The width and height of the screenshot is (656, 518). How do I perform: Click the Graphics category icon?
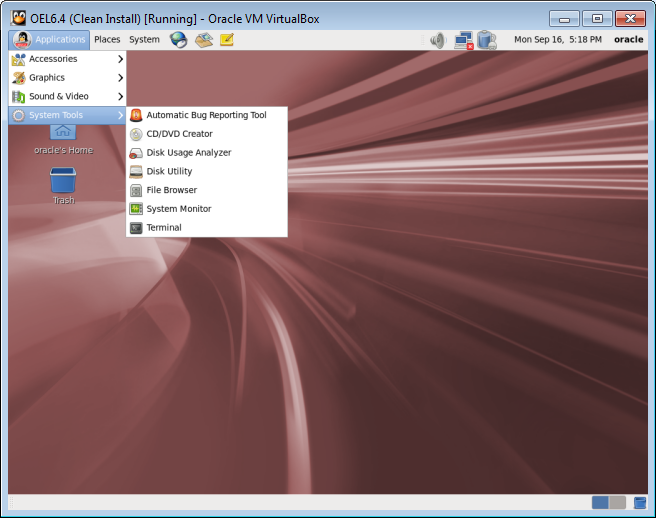pyautogui.click(x=18, y=78)
